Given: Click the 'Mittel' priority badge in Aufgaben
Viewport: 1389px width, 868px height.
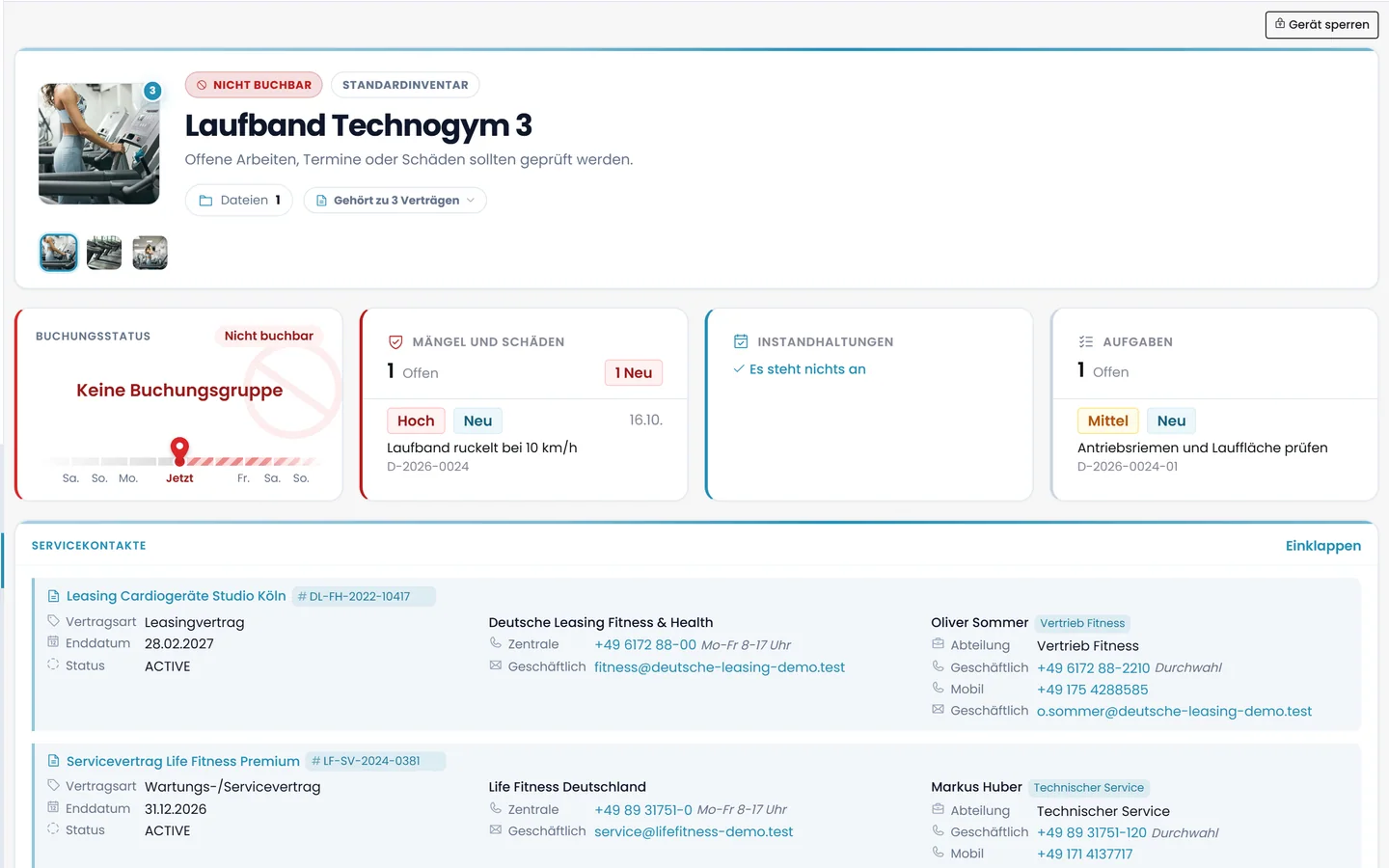Looking at the screenshot, I should click(1108, 420).
